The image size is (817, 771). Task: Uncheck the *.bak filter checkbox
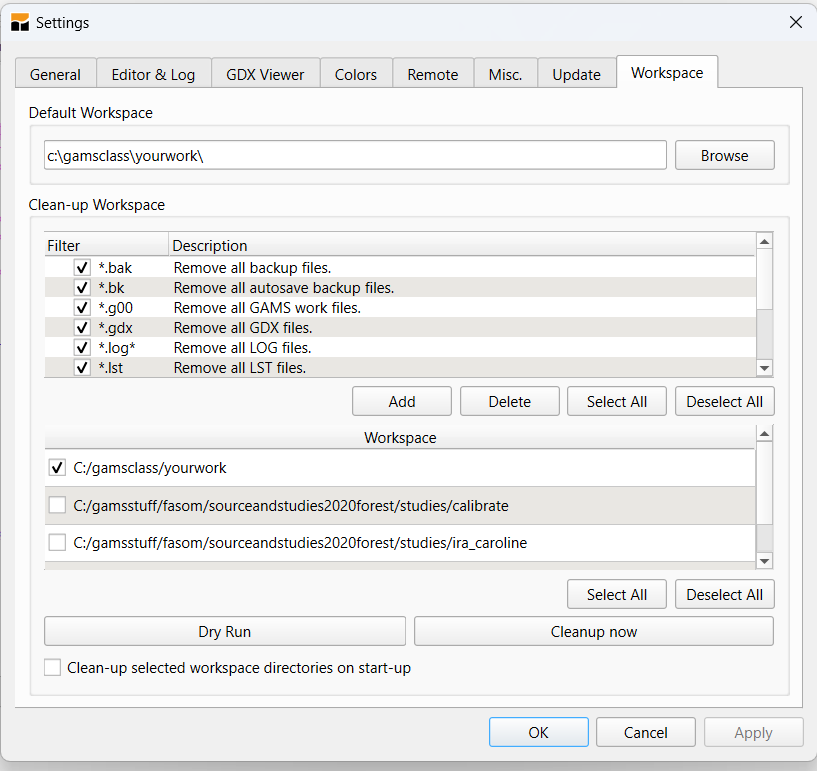click(x=82, y=268)
